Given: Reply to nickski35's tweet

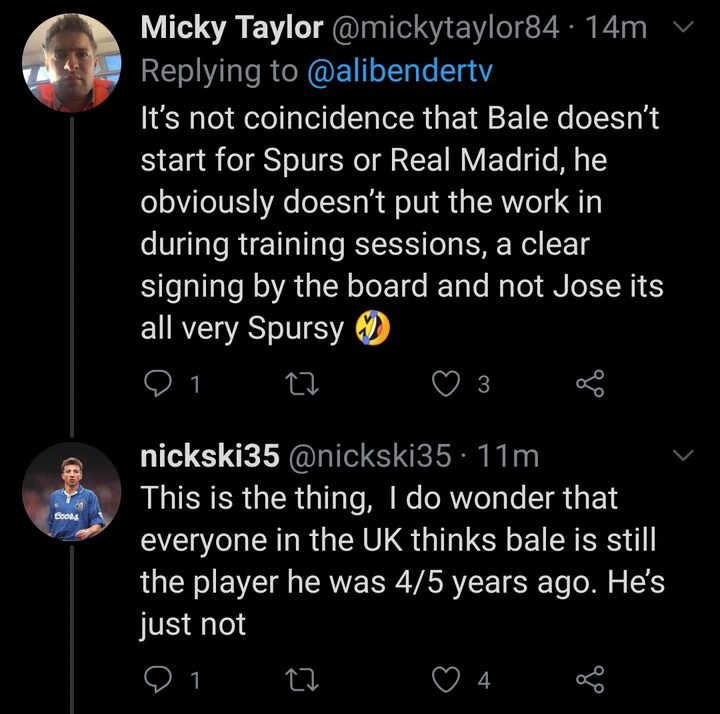Looking at the screenshot, I should 158,679.
